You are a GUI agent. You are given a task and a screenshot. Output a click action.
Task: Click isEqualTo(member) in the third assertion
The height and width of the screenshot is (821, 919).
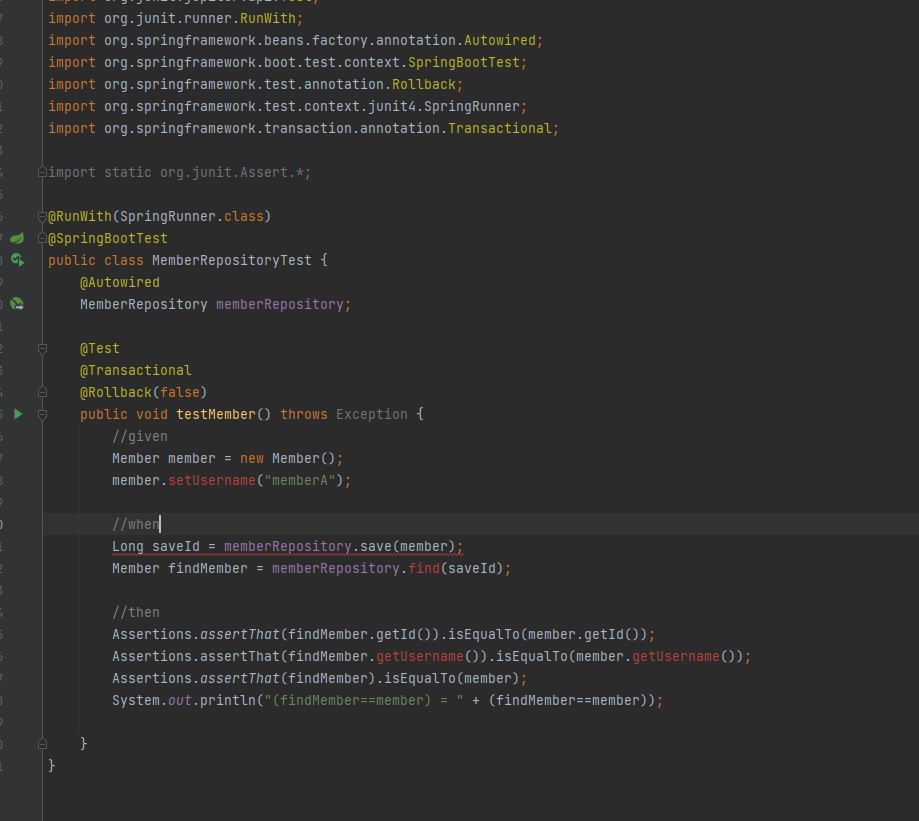click(451, 679)
